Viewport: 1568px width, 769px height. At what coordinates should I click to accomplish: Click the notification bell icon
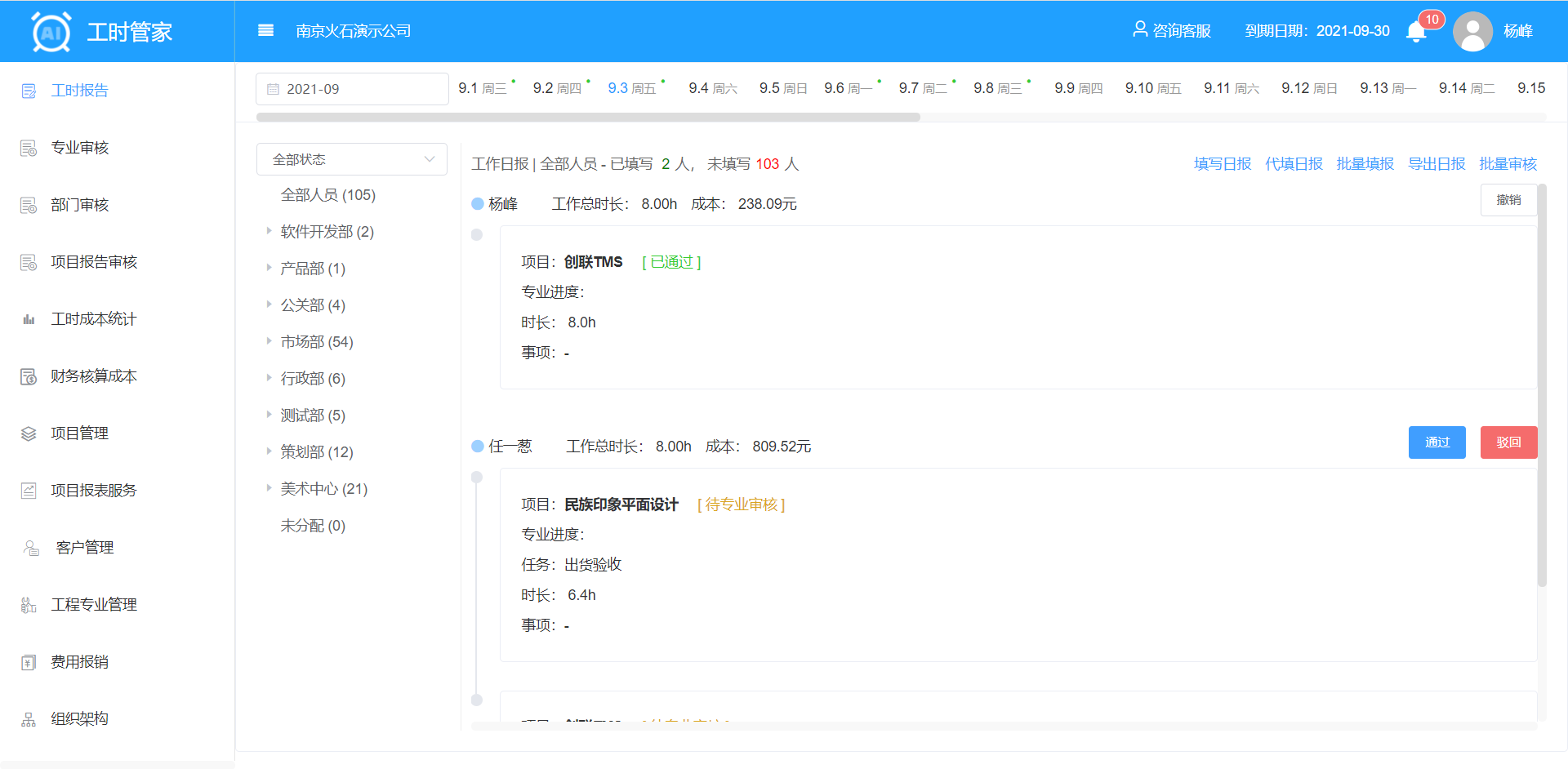pyautogui.click(x=1416, y=32)
